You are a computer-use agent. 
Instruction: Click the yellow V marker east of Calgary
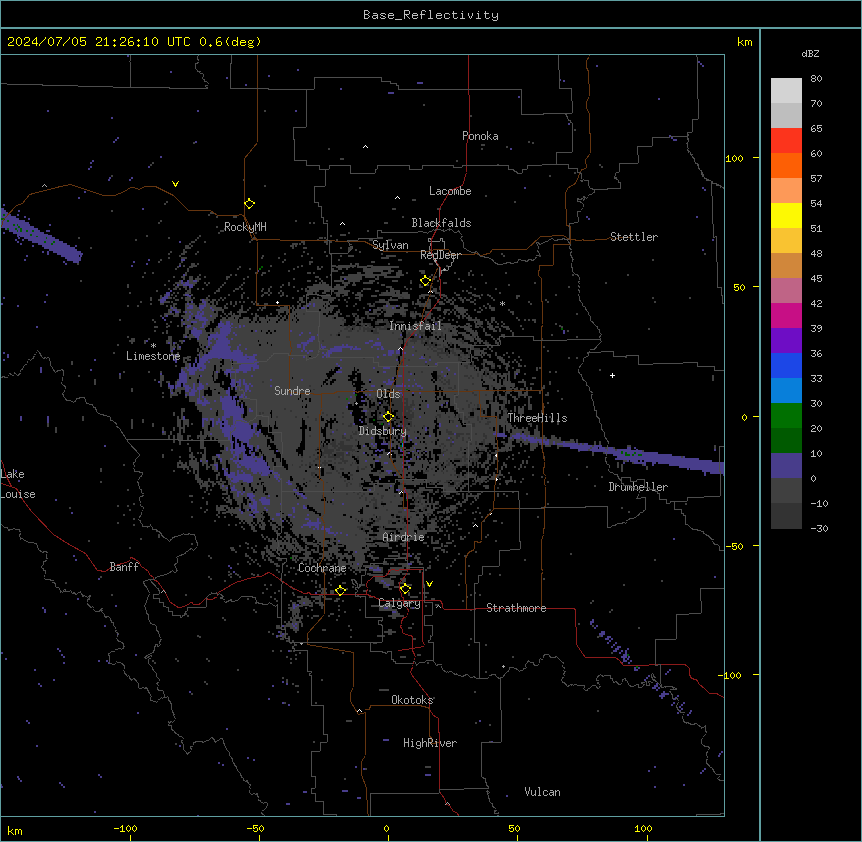click(x=429, y=584)
